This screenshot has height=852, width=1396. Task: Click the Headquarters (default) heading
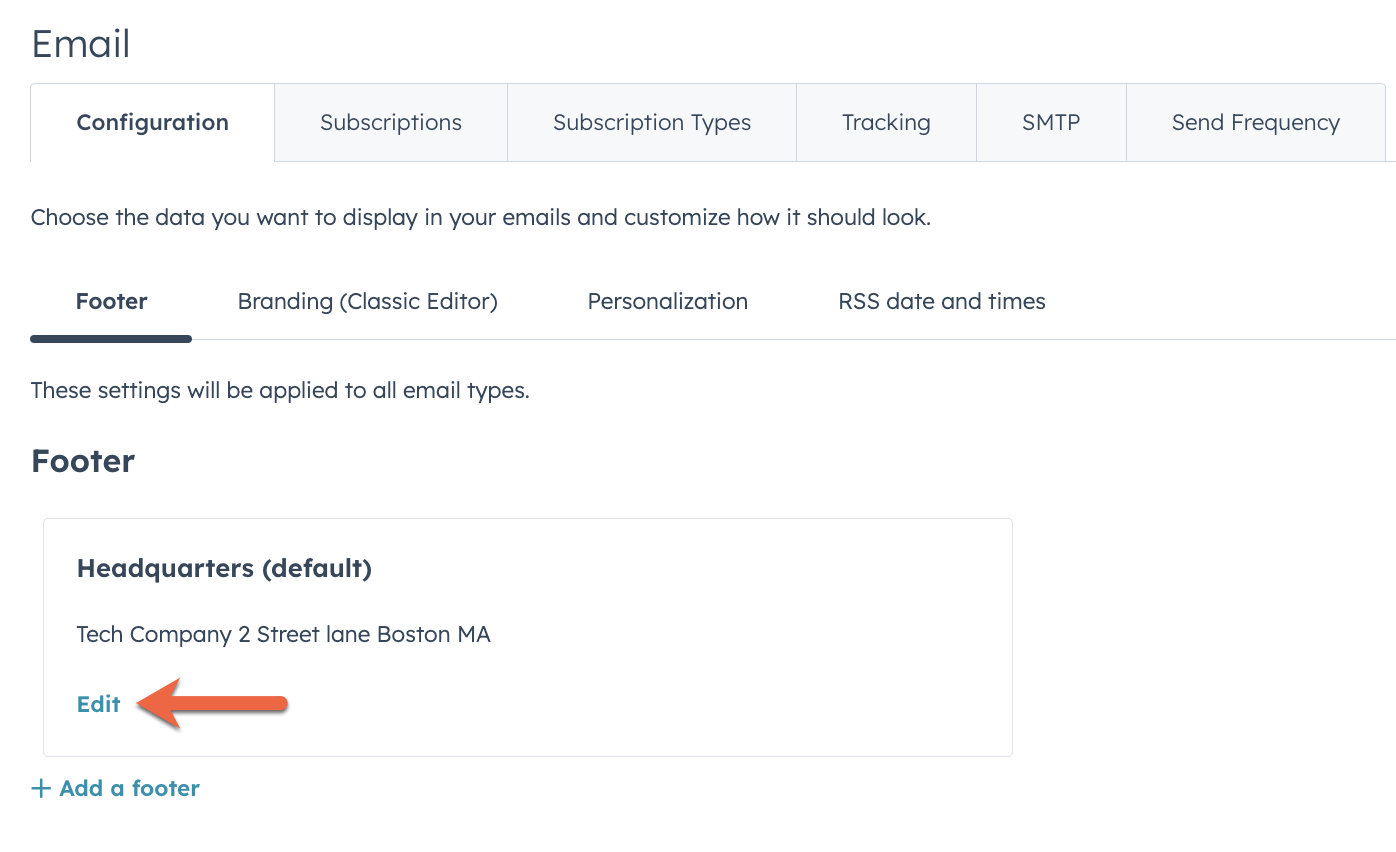(224, 568)
